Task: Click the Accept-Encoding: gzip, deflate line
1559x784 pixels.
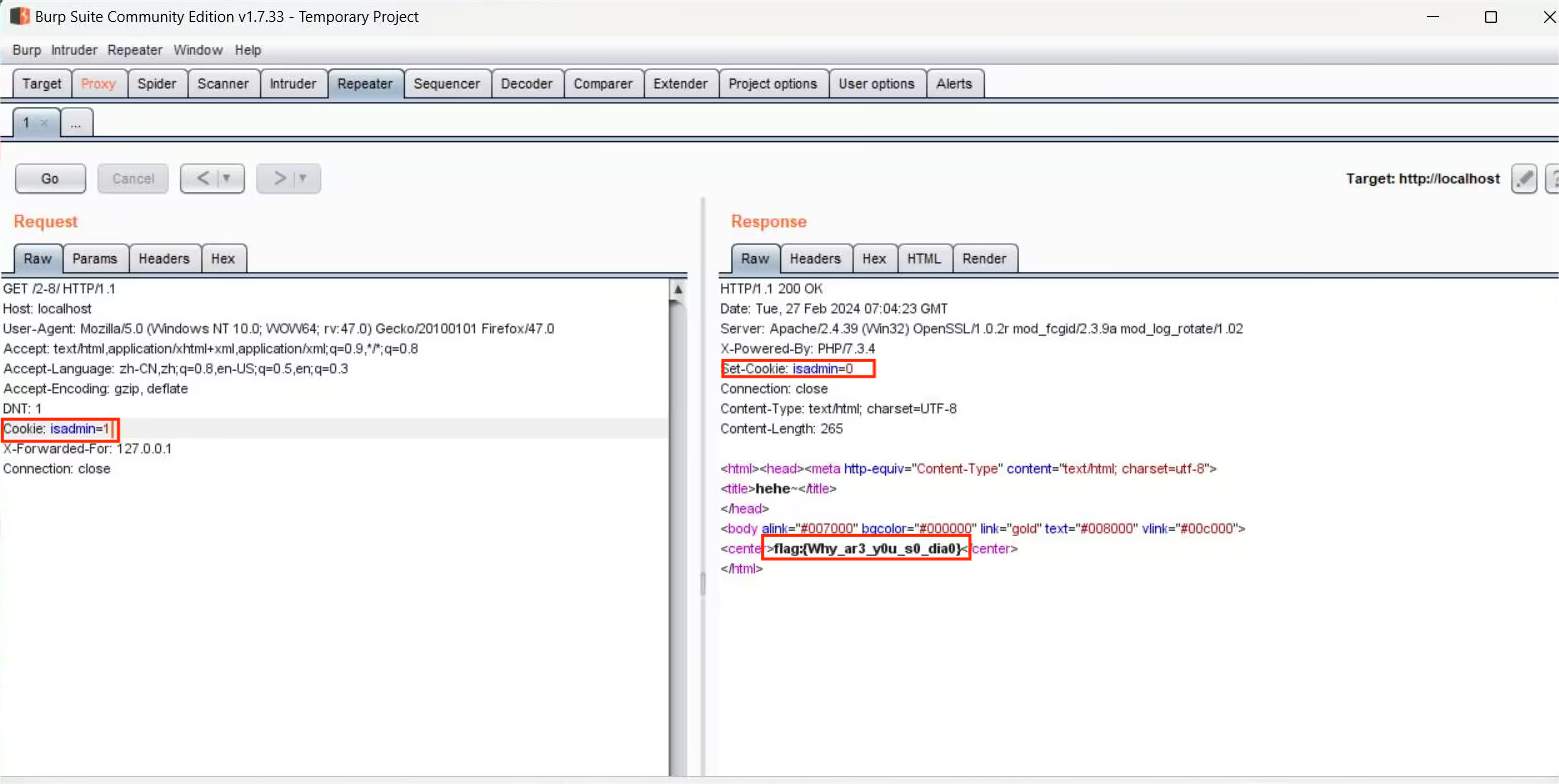Action: coord(96,389)
